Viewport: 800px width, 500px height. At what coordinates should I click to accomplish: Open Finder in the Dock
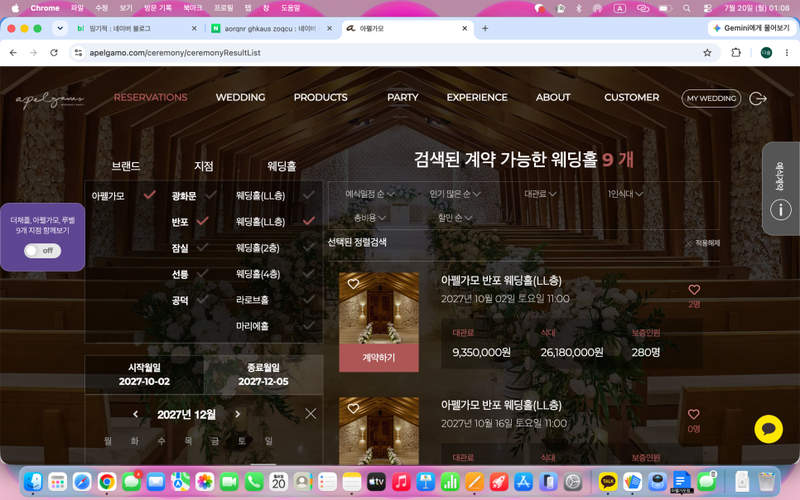33,481
